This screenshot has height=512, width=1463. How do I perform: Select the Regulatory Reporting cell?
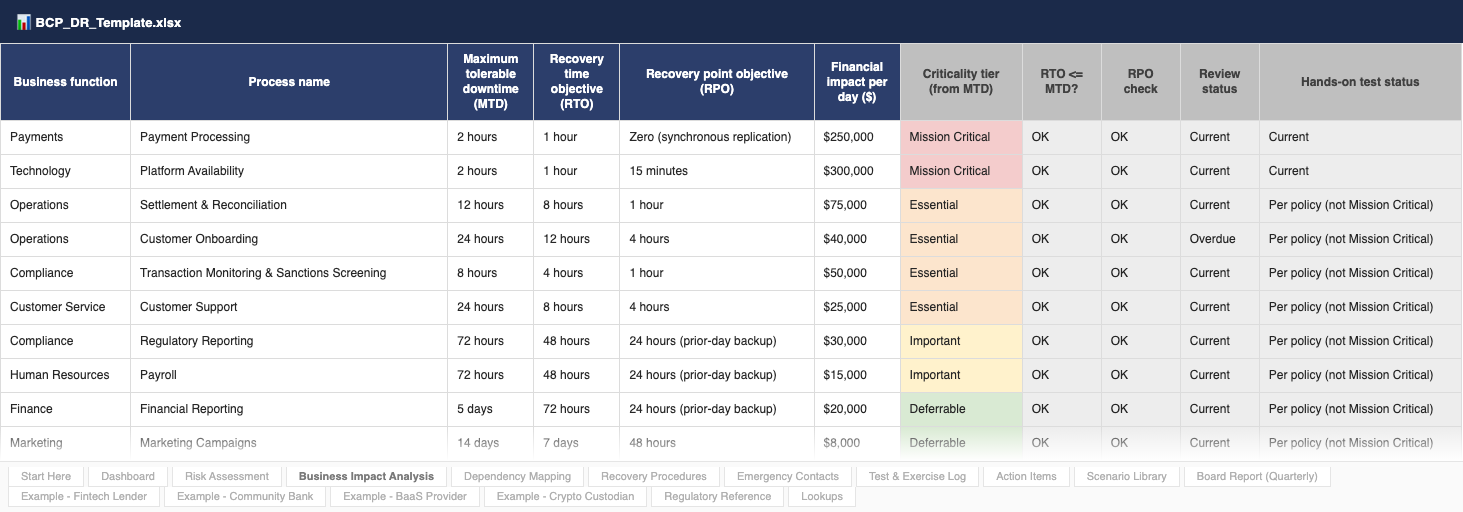coord(289,341)
